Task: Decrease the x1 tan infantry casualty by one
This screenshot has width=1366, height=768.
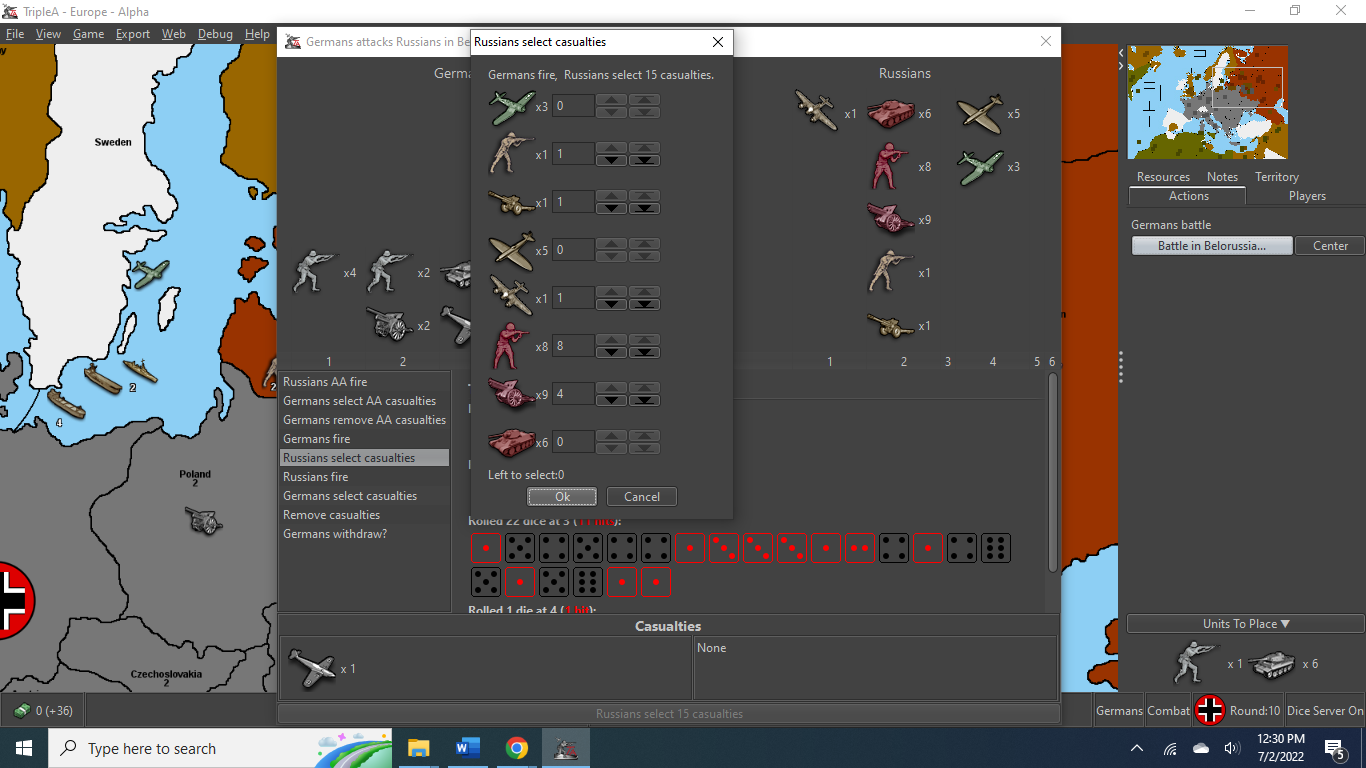Action: point(612,160)
